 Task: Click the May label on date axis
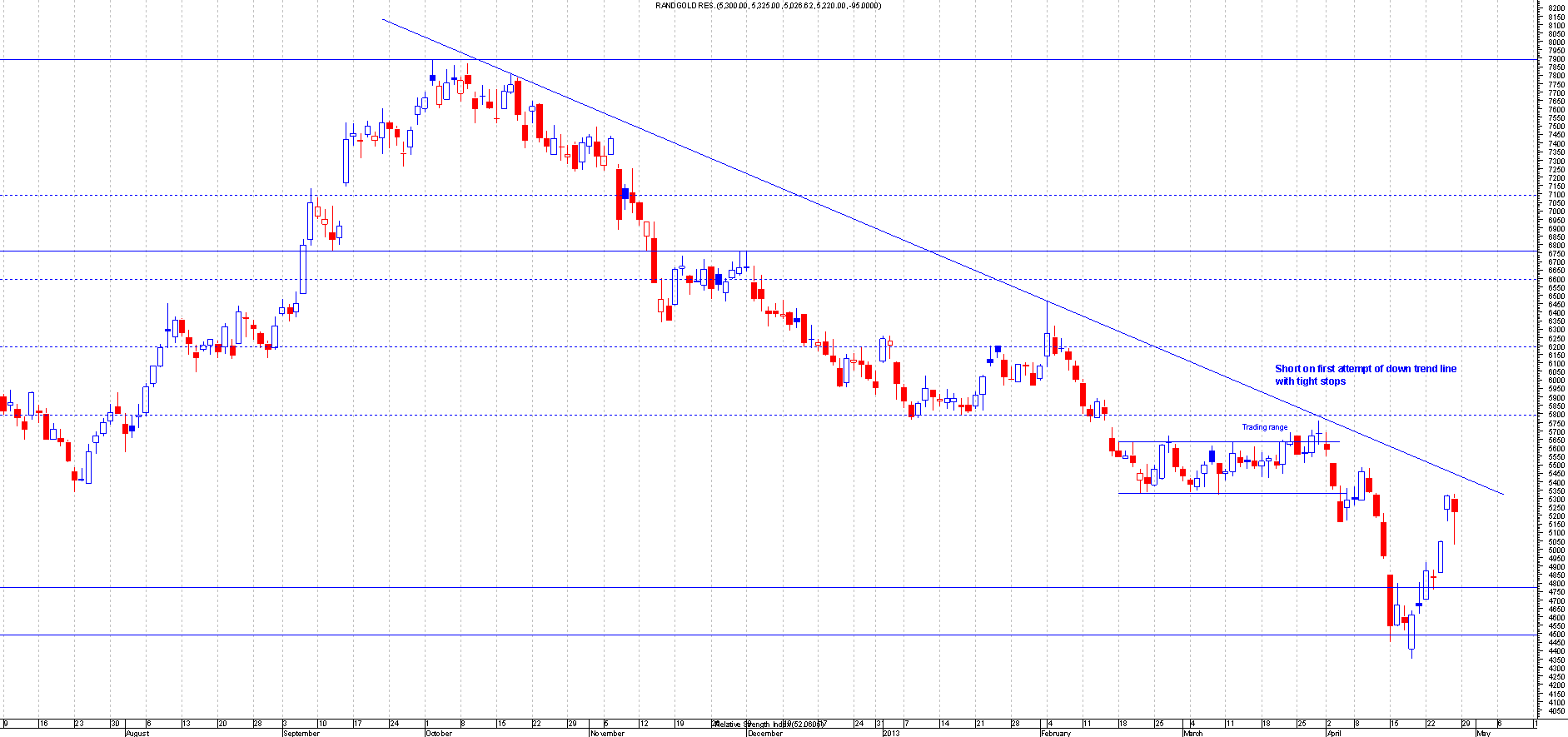point(1482,733)
